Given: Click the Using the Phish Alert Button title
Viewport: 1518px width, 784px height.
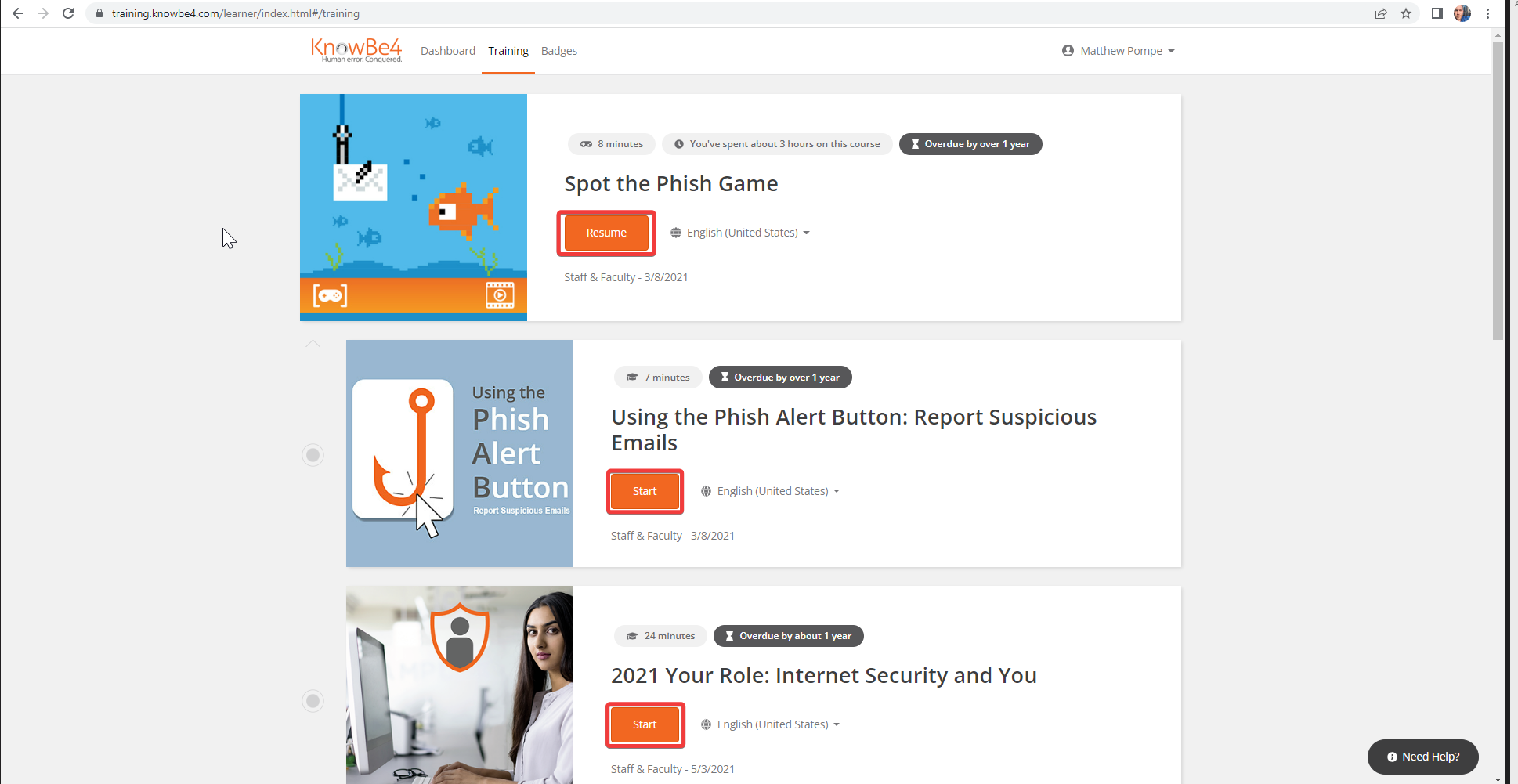Looking at the screenshot, I should click(x=854, y=429).
